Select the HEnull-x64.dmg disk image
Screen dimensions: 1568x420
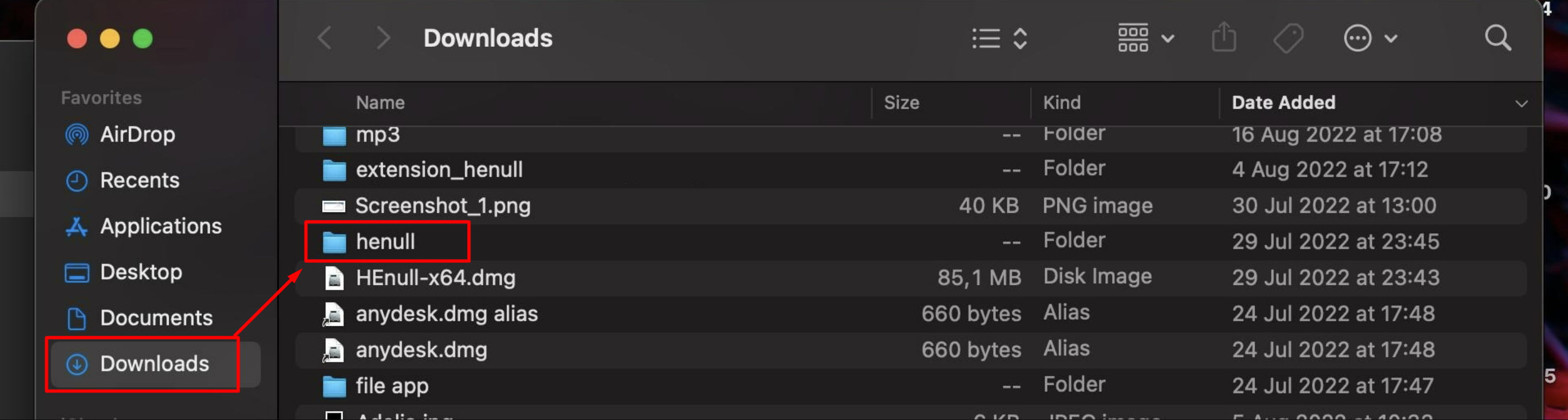point(435,278)
